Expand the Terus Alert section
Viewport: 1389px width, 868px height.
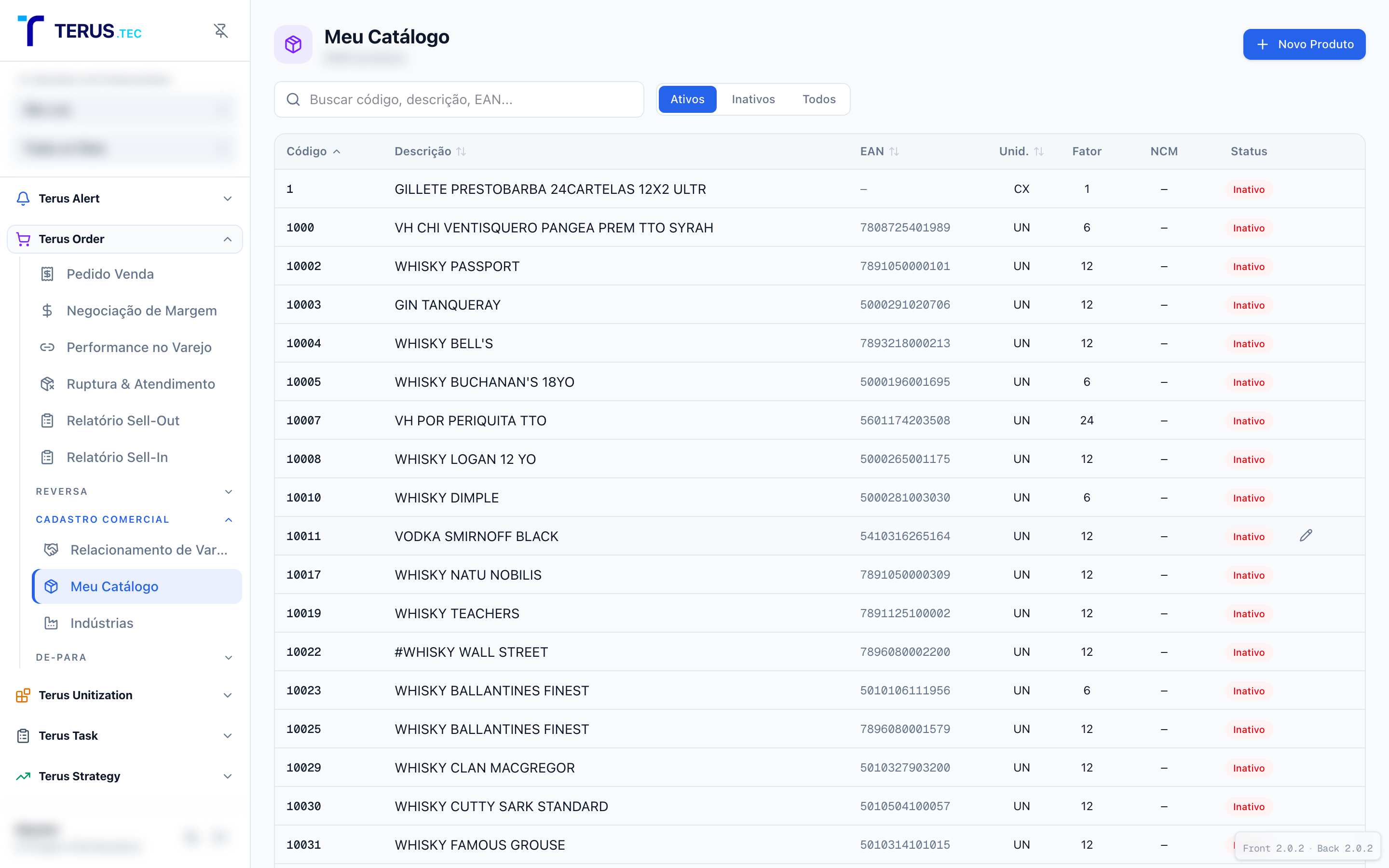228,199
